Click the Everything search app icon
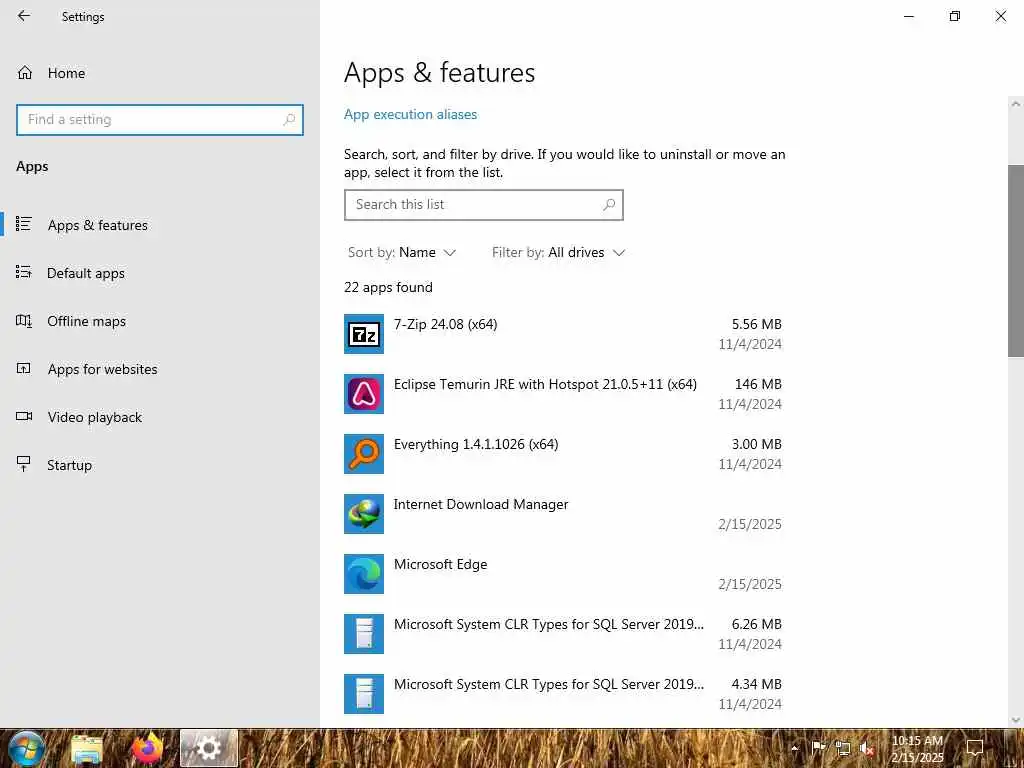This screenshot has height=768, width=1024. pos(364,454)
